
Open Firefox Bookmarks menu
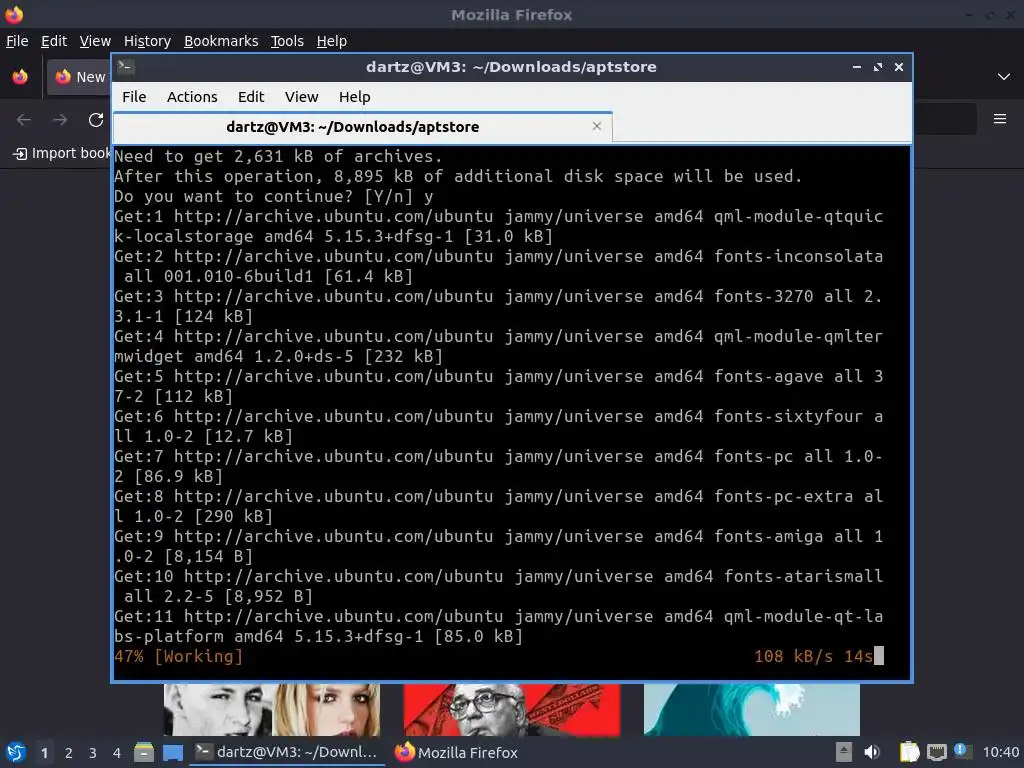(x=221, y=41)
